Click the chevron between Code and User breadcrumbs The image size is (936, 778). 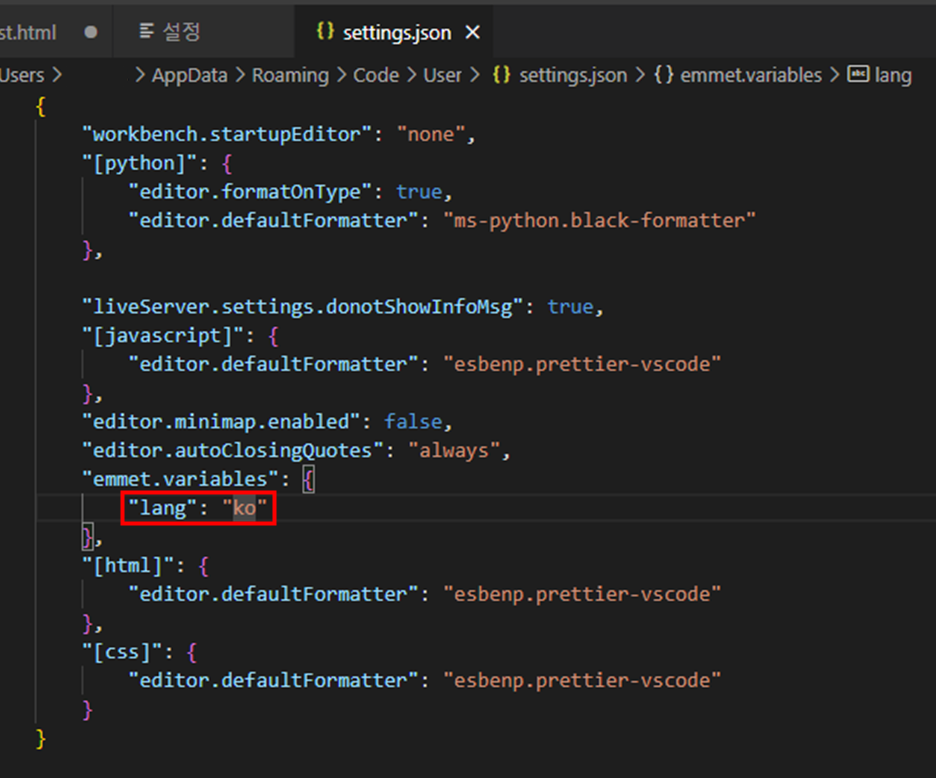(x=414, y=75)
